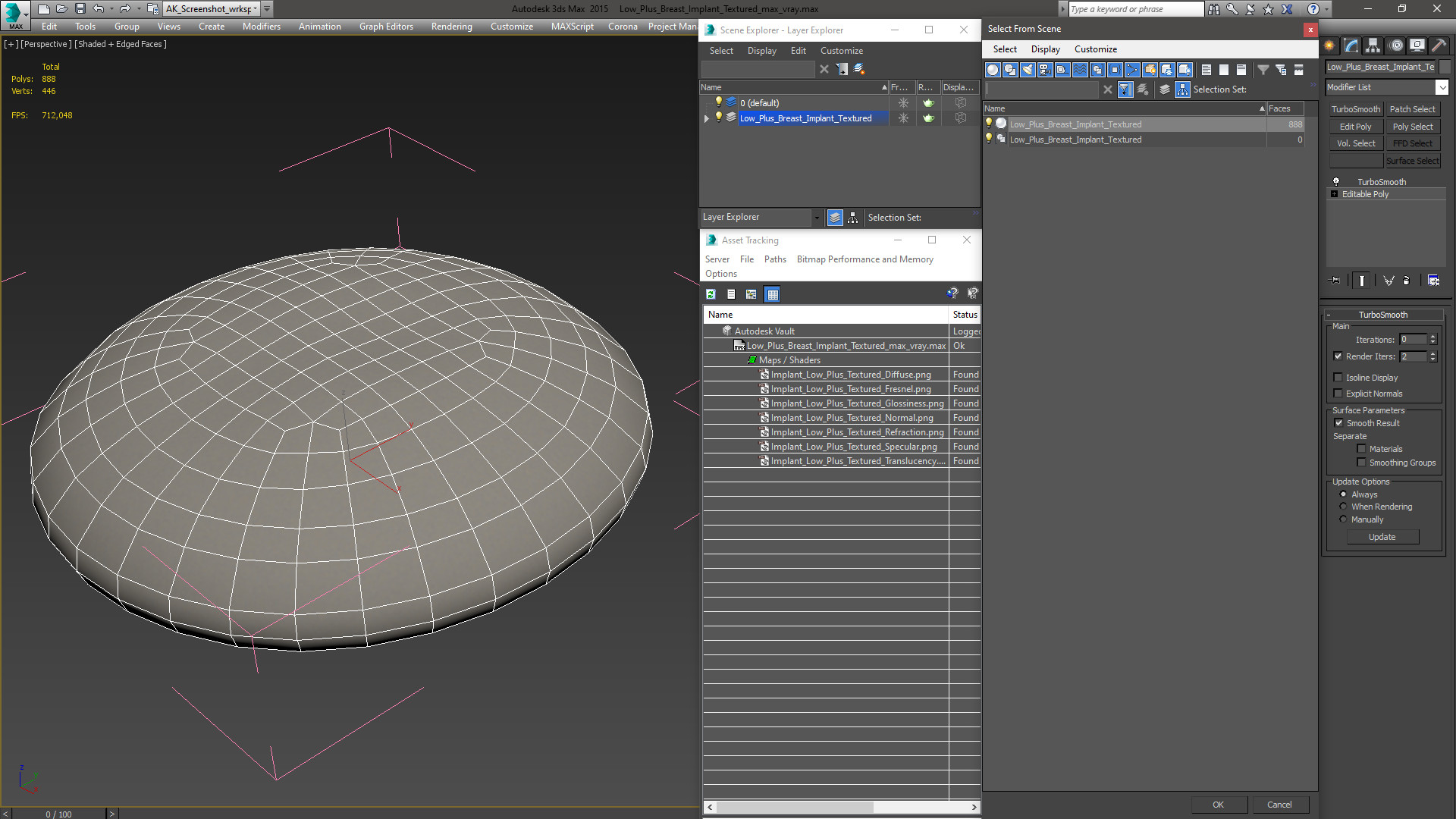Screen dimensions: 1456x819
Task: Open the Display menu in Scene Explorer
Action: pyautogui.click(x=761, y=51)
